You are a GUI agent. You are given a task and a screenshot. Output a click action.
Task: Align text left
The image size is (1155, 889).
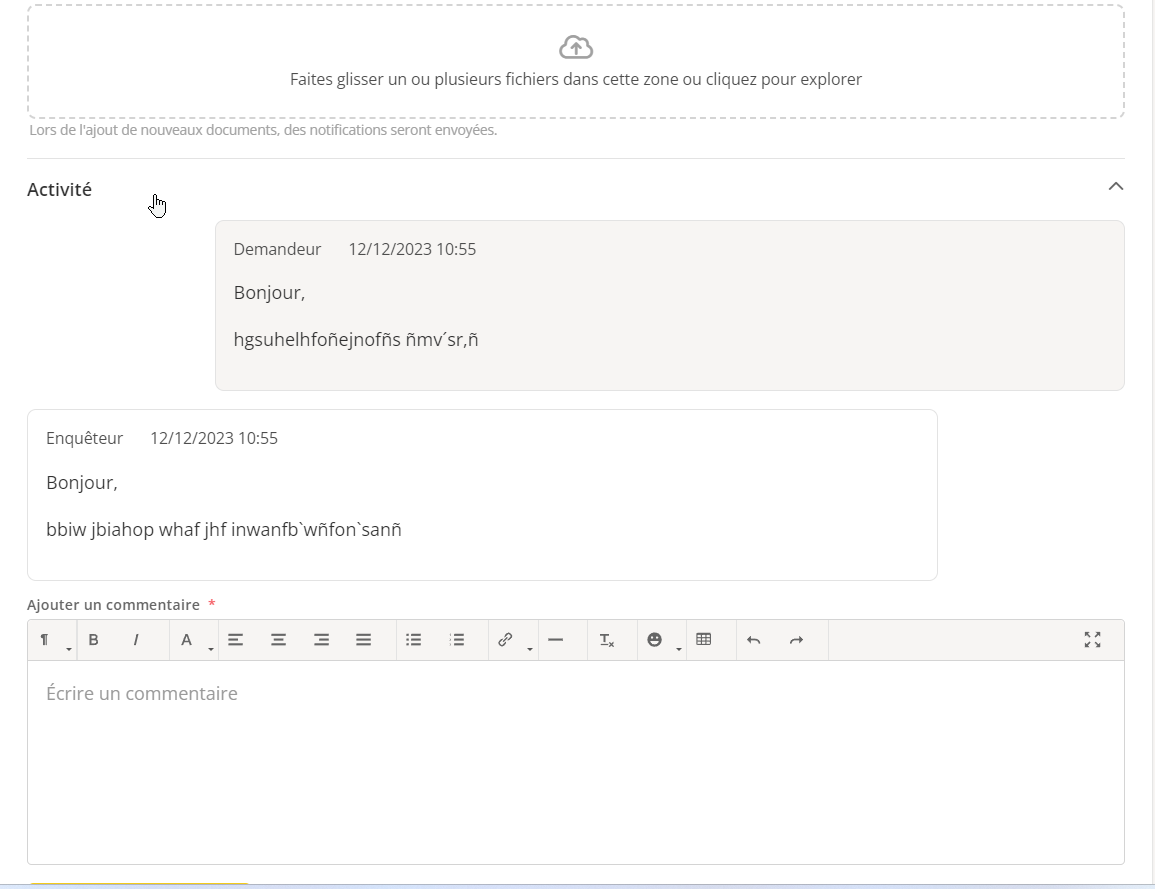coord(235,639)
